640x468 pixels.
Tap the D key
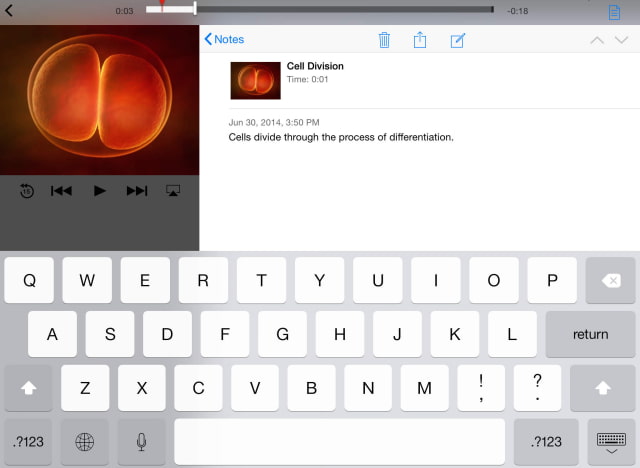pyautogui.click(x=167, y=334)
